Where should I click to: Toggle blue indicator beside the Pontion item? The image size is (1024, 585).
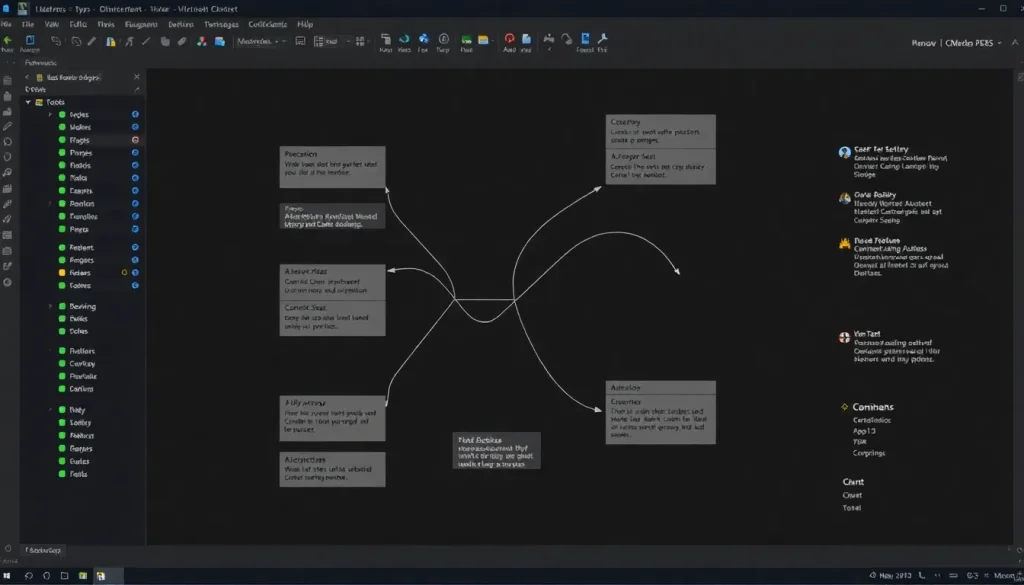coord(135,203)
